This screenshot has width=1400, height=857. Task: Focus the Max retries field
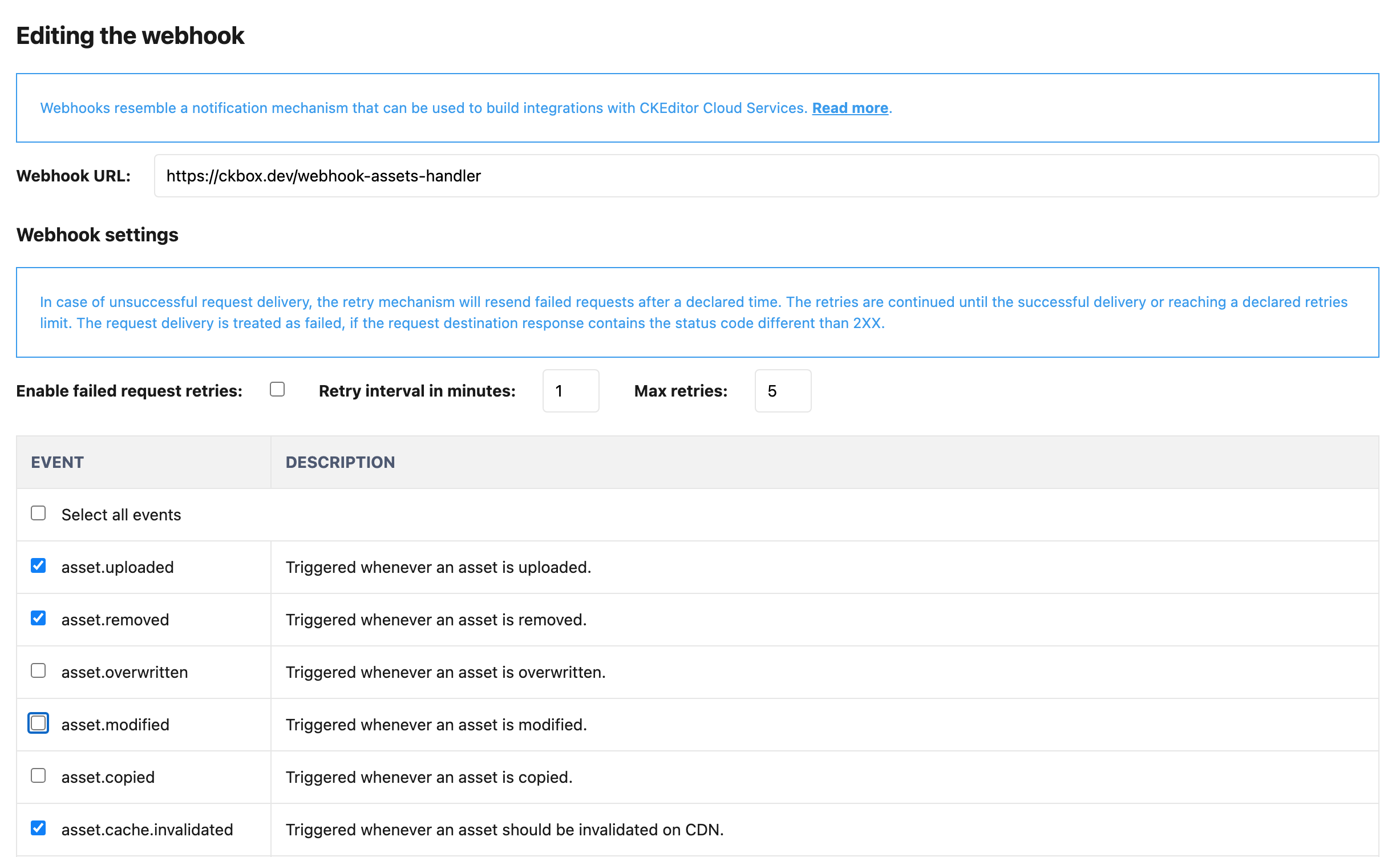coord(783,391)
